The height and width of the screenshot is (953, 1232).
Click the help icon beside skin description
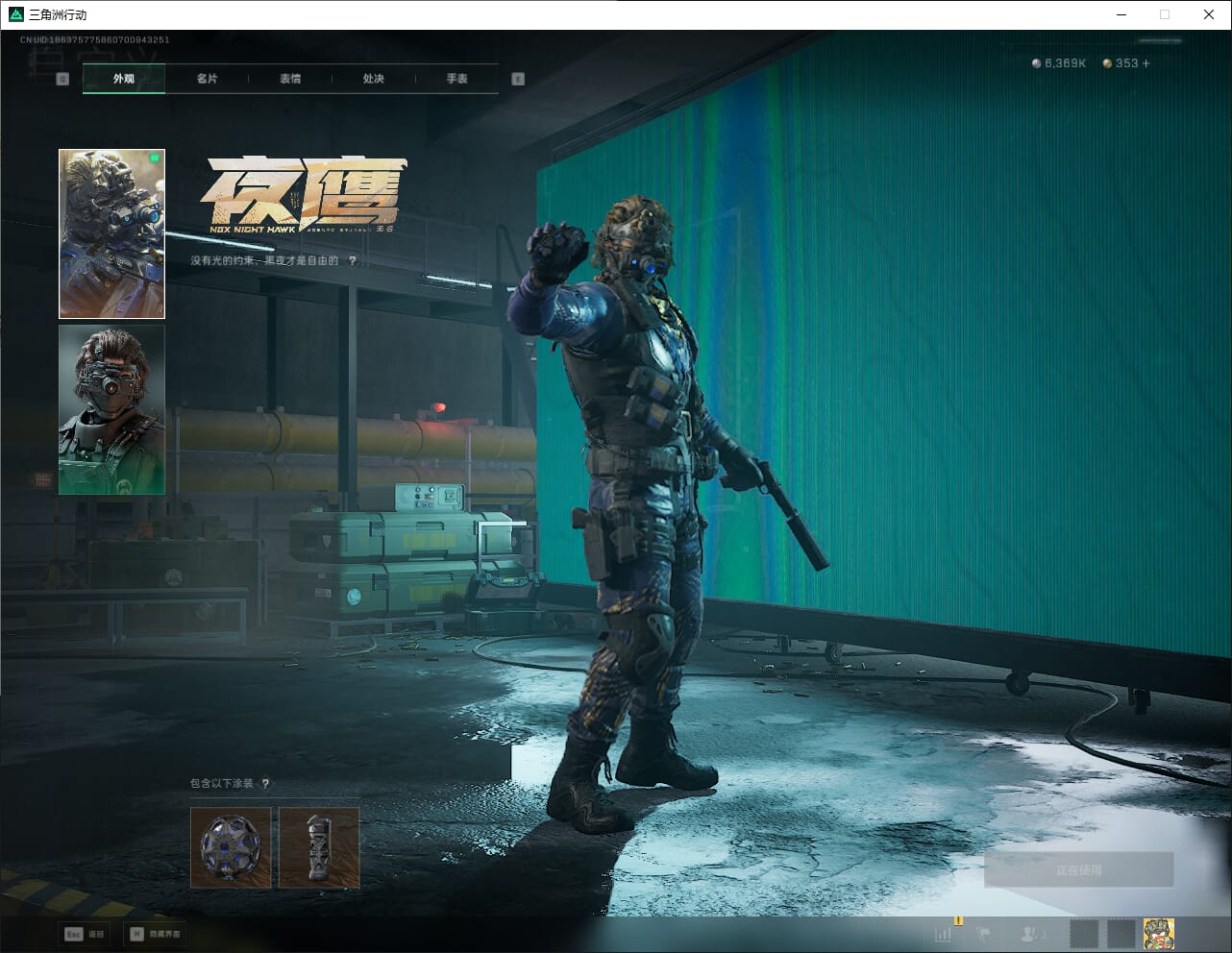[x=353, y=260]
